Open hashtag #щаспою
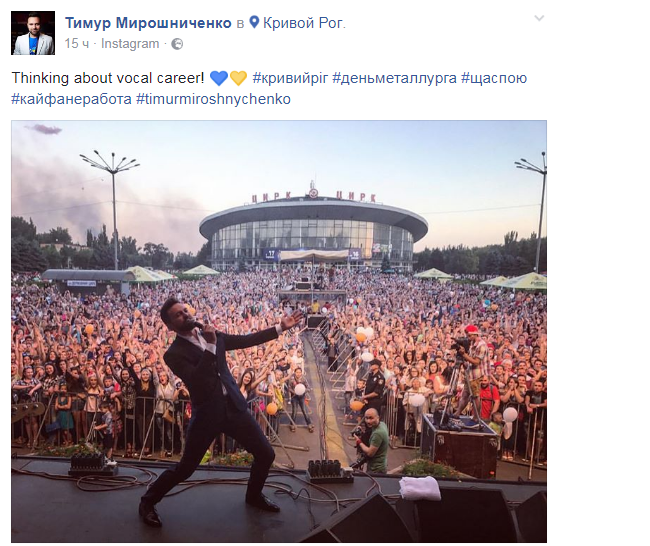This screenshot has width=650, height=546. tap(494, 78)
